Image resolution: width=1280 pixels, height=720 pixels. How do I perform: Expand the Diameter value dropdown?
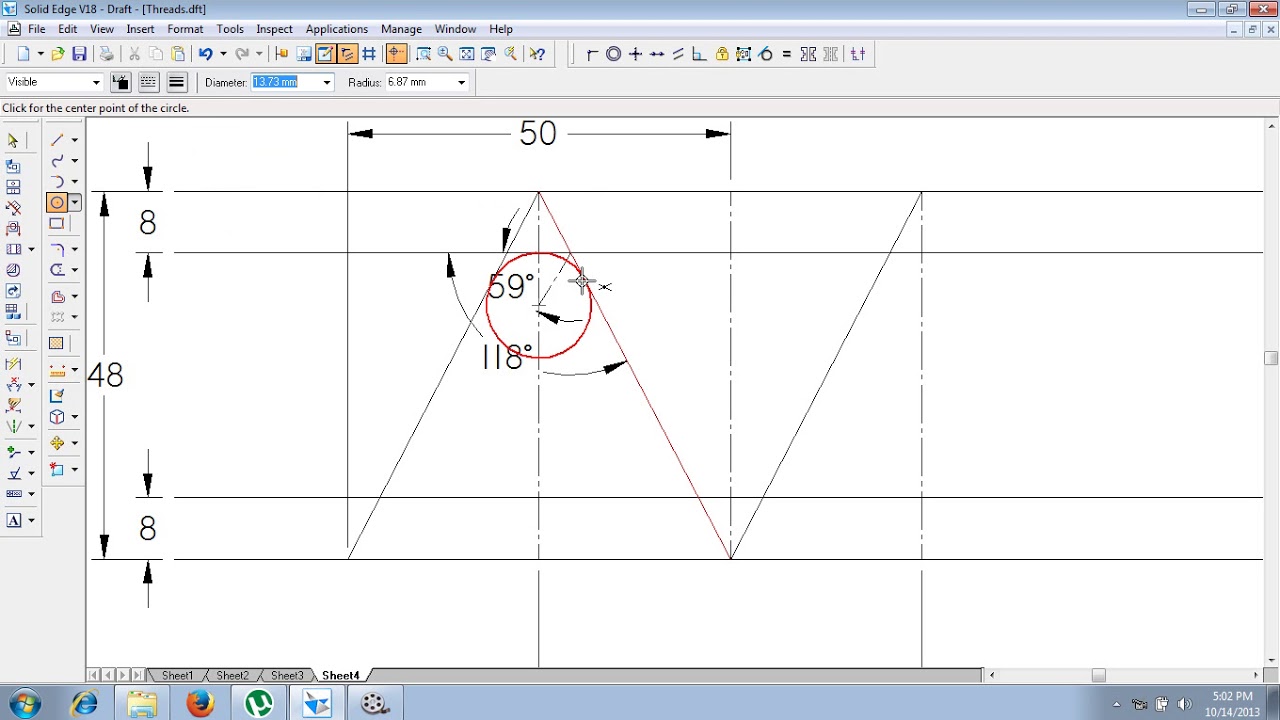pos(326,82)
